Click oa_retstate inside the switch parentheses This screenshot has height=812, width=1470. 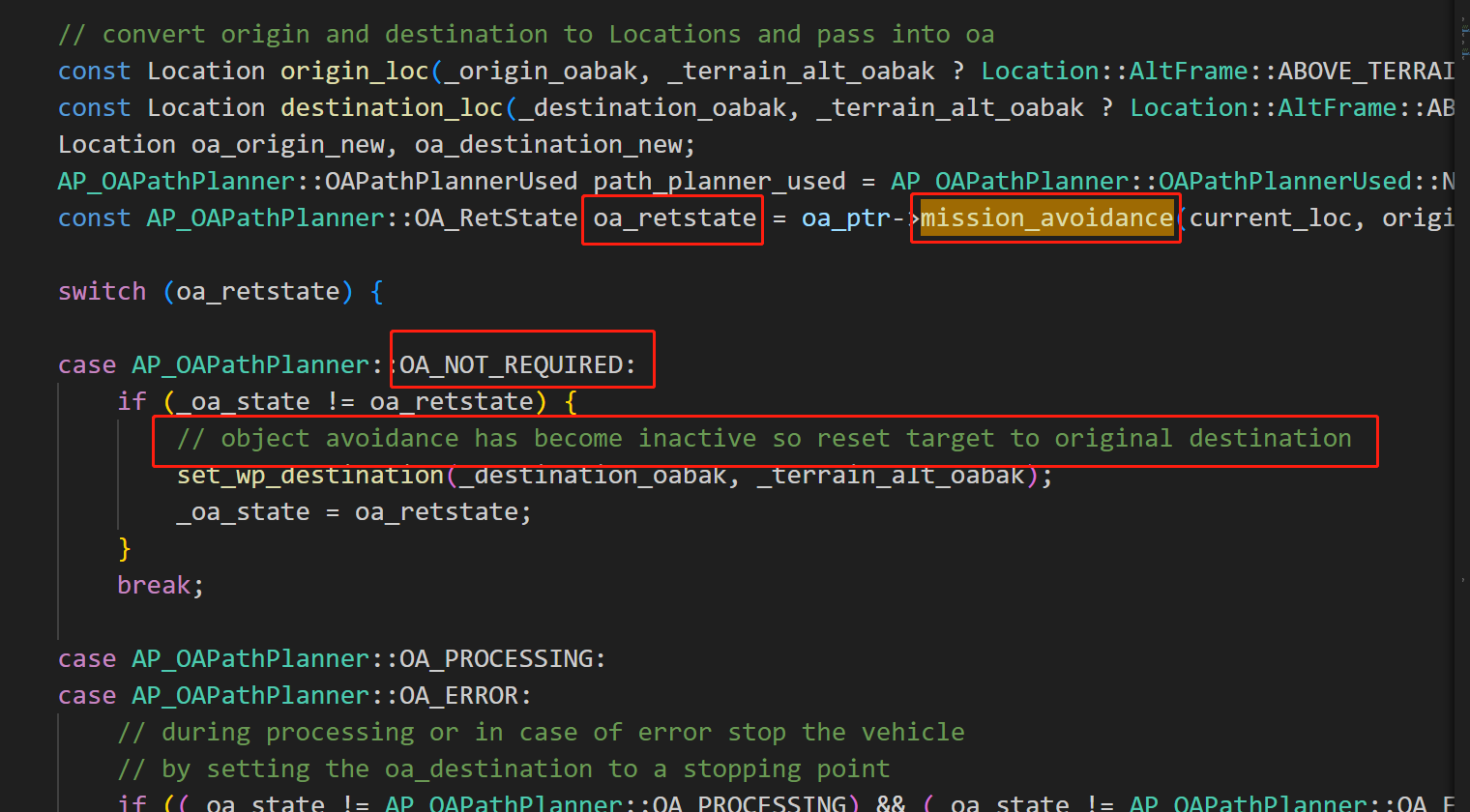click(x=258, y=292)
